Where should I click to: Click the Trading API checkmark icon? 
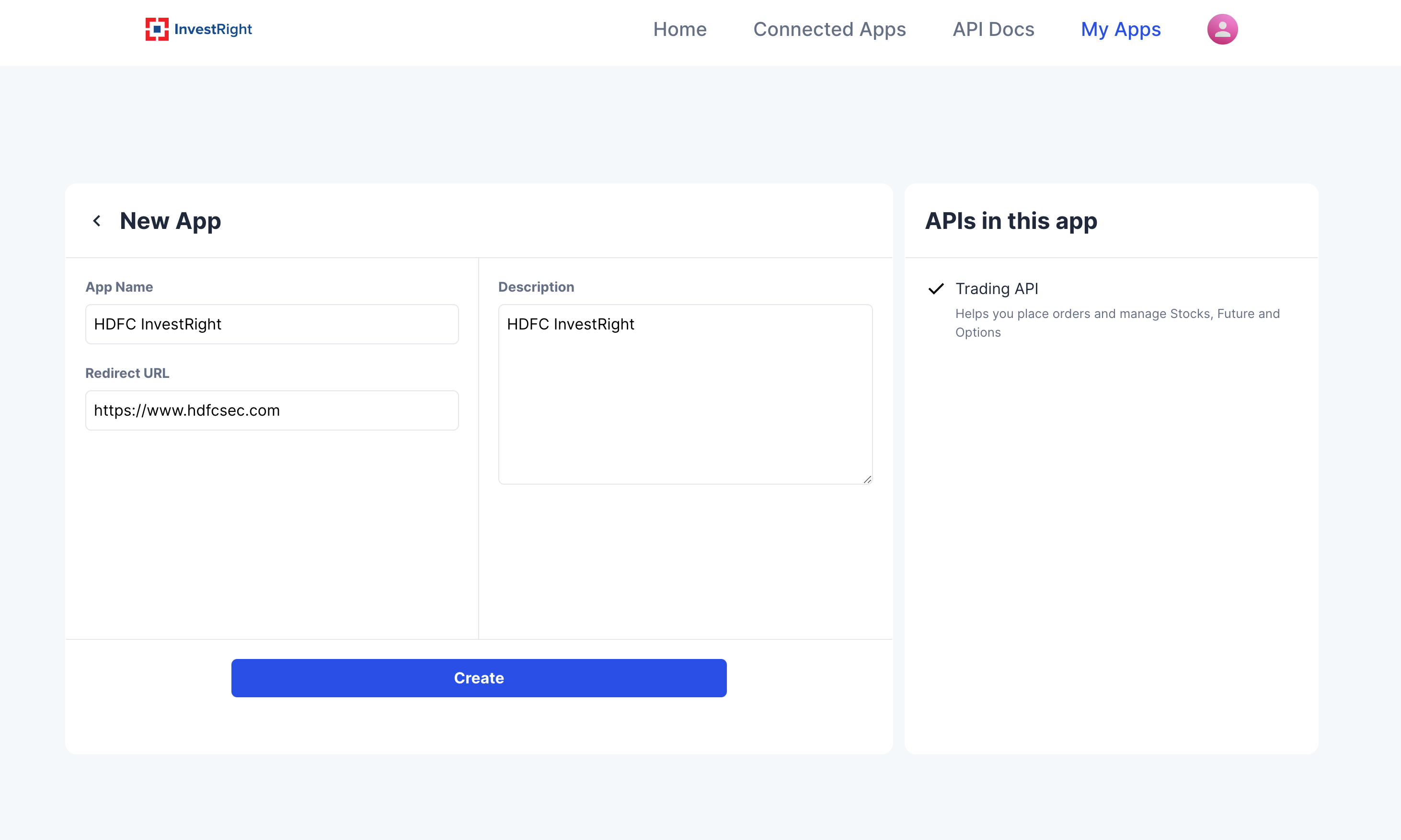tap(935, 289)
